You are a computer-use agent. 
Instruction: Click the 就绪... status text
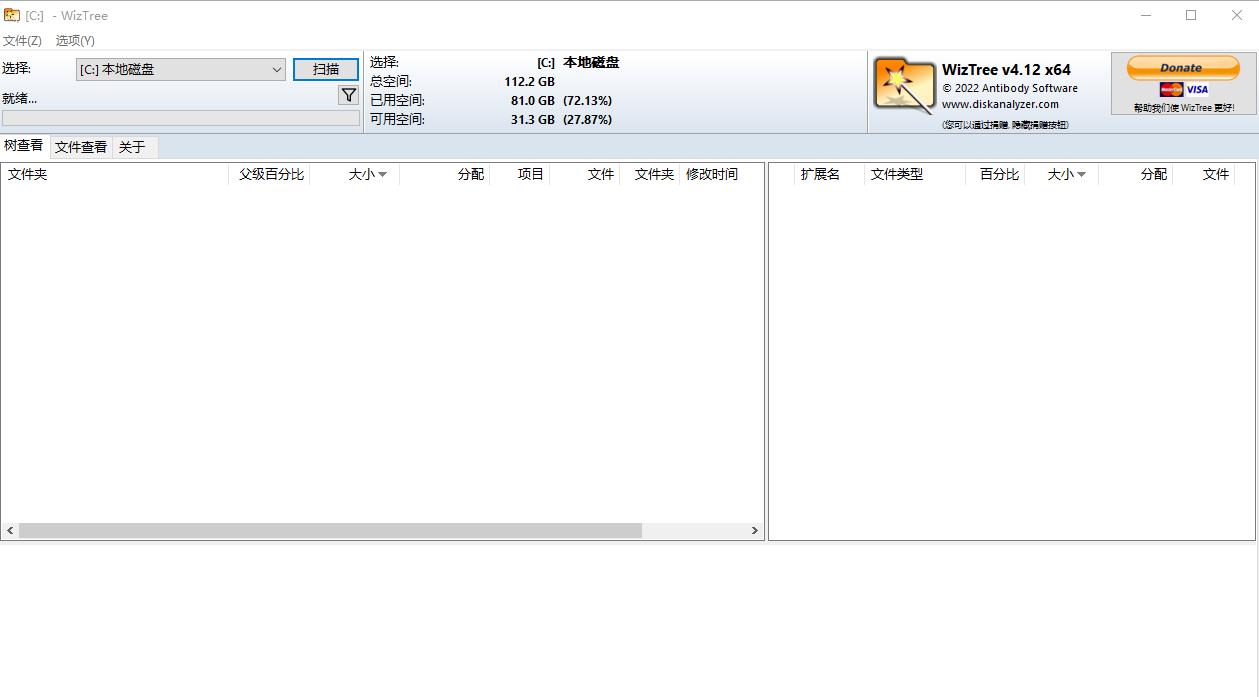20,98
